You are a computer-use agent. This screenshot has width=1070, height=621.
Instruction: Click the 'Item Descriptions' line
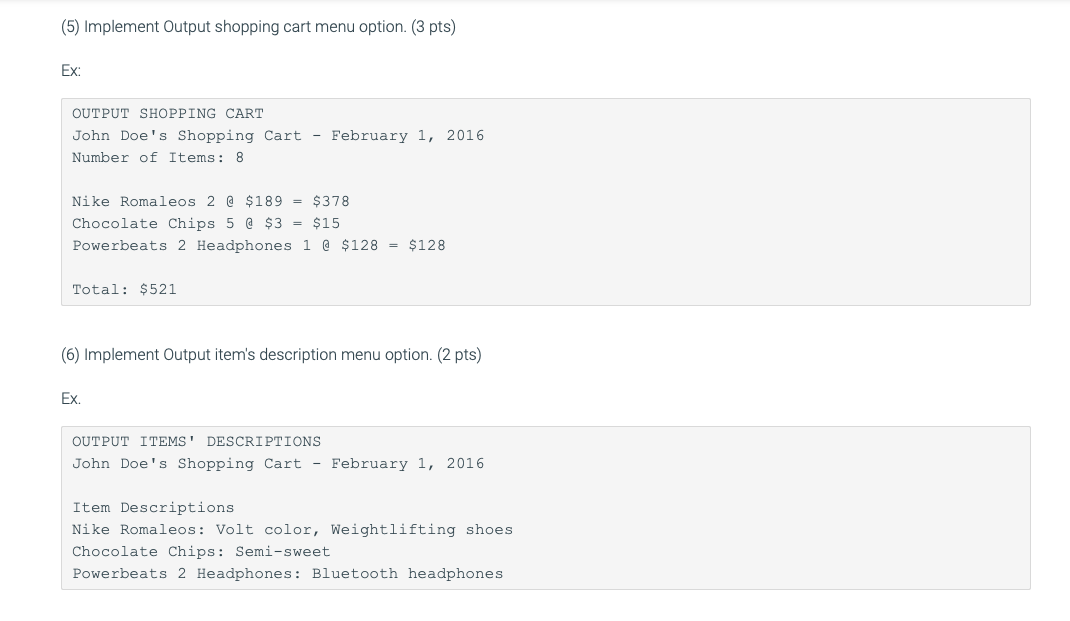[153, 508]
